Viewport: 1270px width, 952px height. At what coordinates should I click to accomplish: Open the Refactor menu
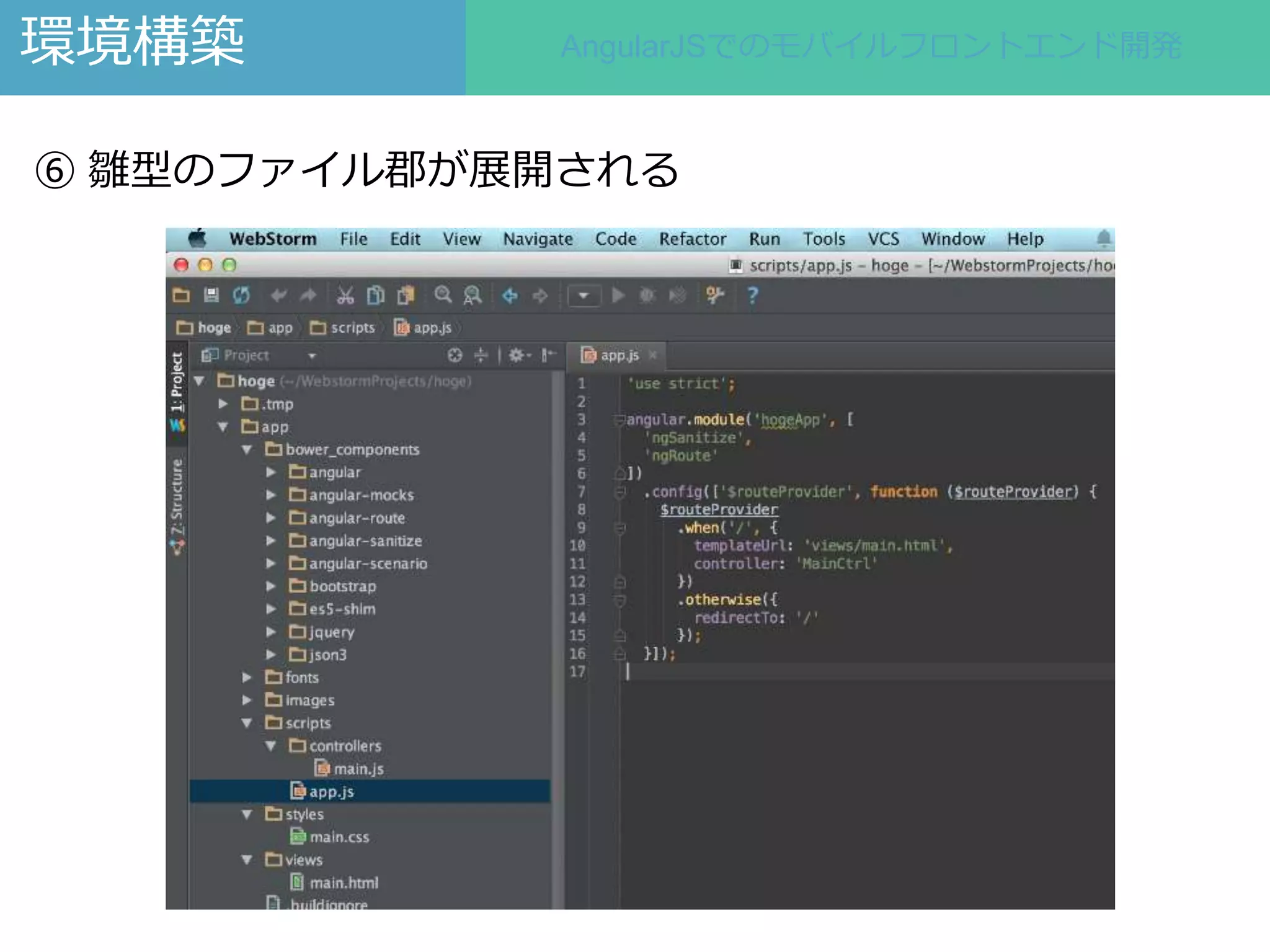692,239
